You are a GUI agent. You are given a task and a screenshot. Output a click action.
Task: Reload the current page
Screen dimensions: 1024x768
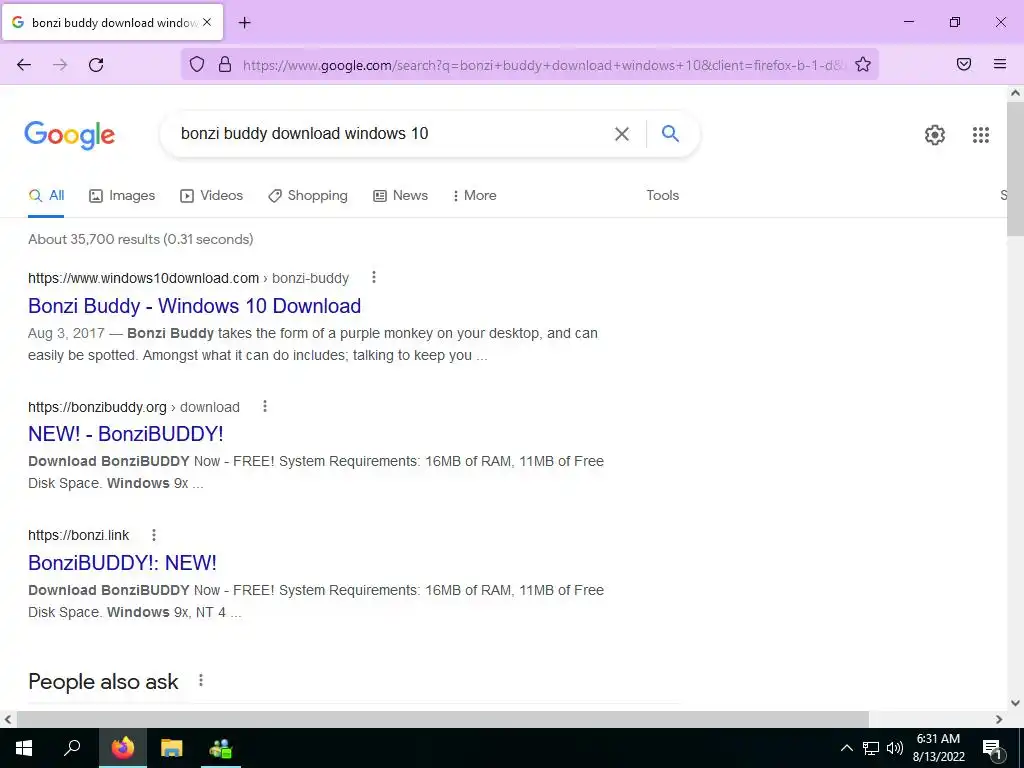pos(96,65)
